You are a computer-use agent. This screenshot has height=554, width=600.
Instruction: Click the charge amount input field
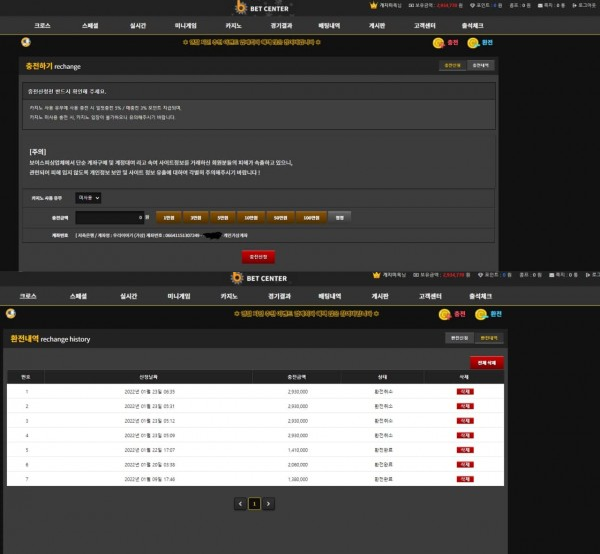(x=109, y=217)
